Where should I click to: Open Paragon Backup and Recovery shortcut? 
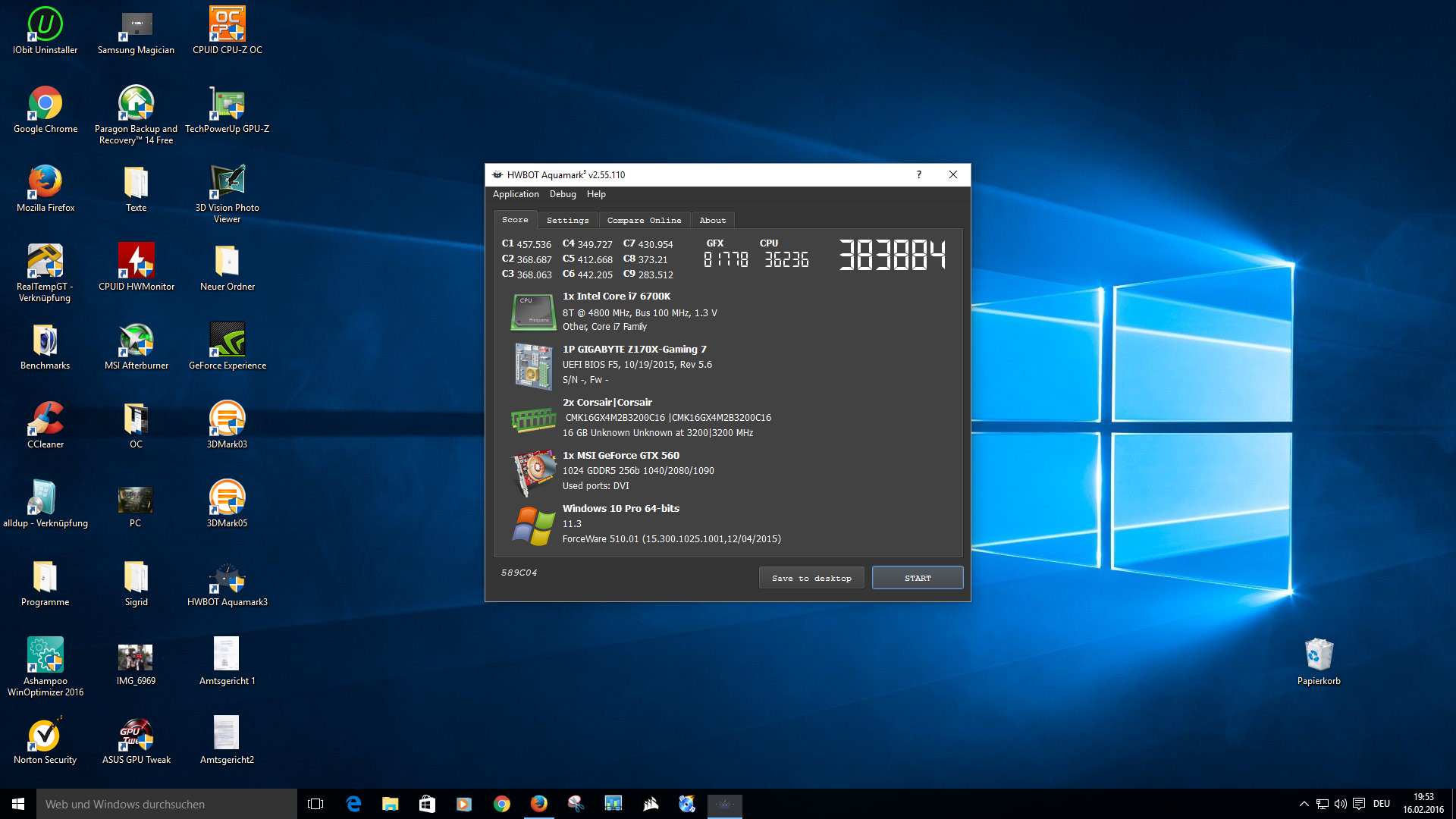click(136, 114)
